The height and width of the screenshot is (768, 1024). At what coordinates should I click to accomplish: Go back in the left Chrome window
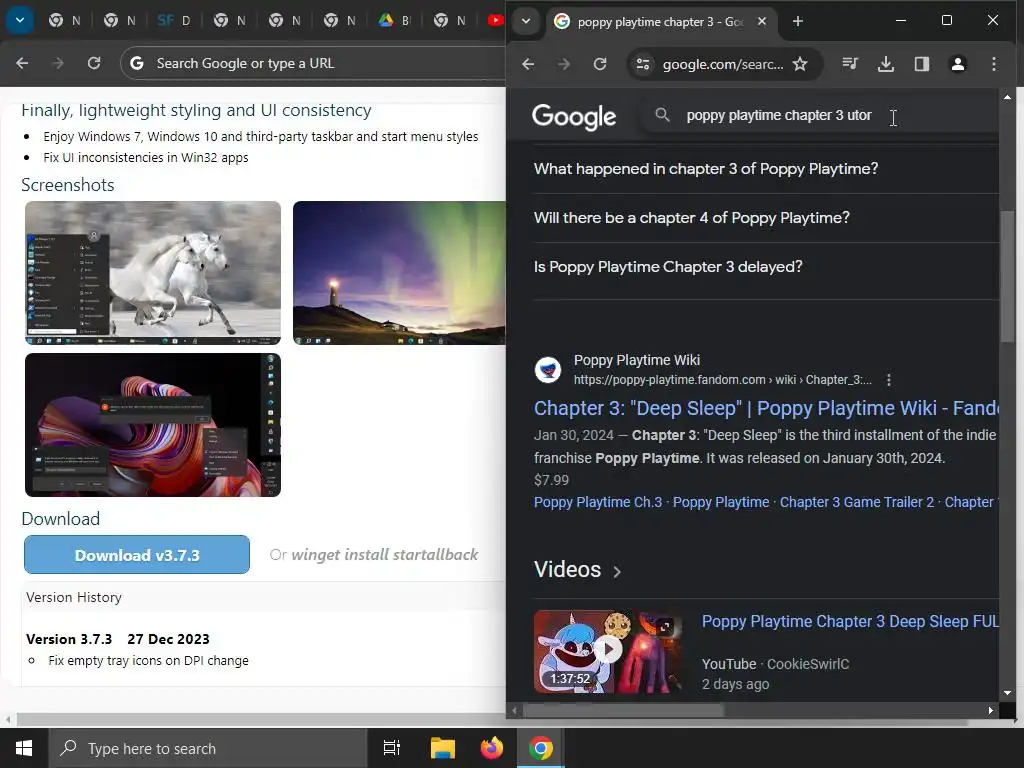(22, 63)
